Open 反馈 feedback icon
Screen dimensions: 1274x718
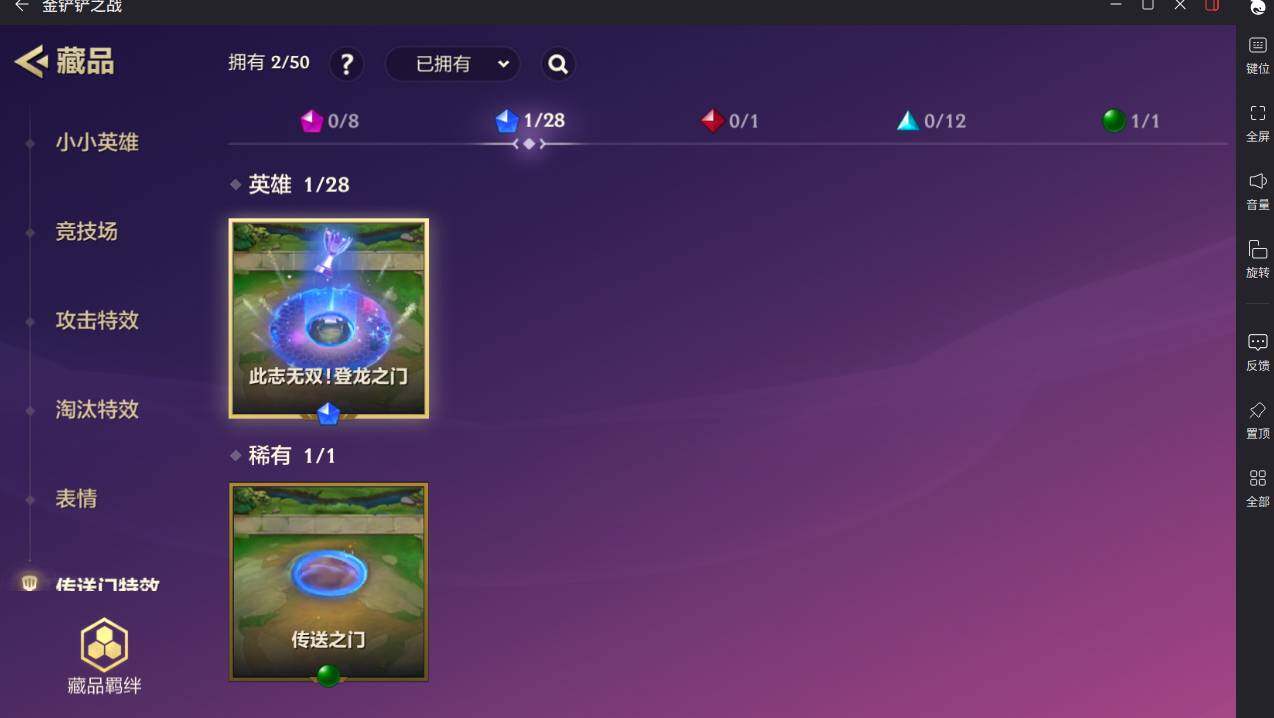[x=1257, y=352]
